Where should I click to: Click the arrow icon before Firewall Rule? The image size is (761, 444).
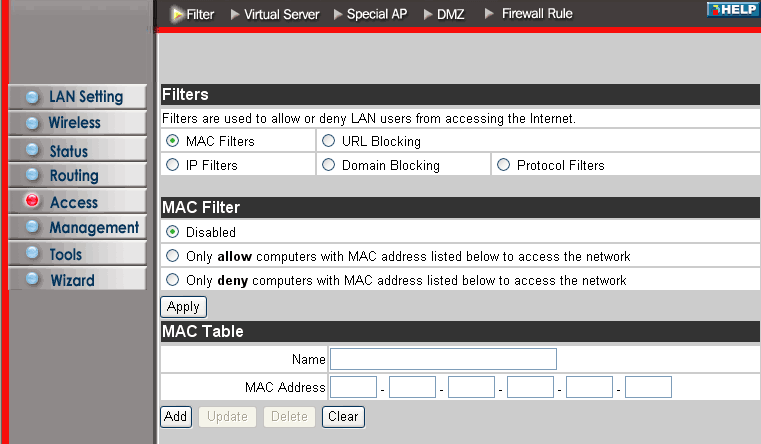click(x=489, y=14)
